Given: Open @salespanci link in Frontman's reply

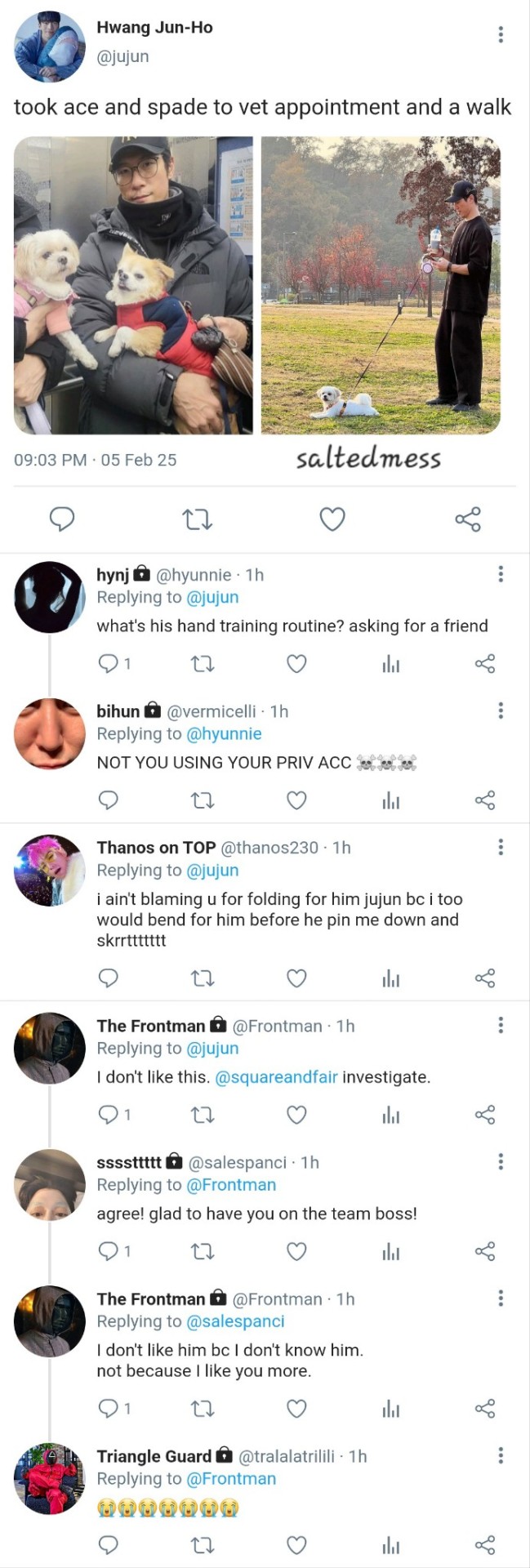Looking at the screenshot, I should [x=236, y=1321].
